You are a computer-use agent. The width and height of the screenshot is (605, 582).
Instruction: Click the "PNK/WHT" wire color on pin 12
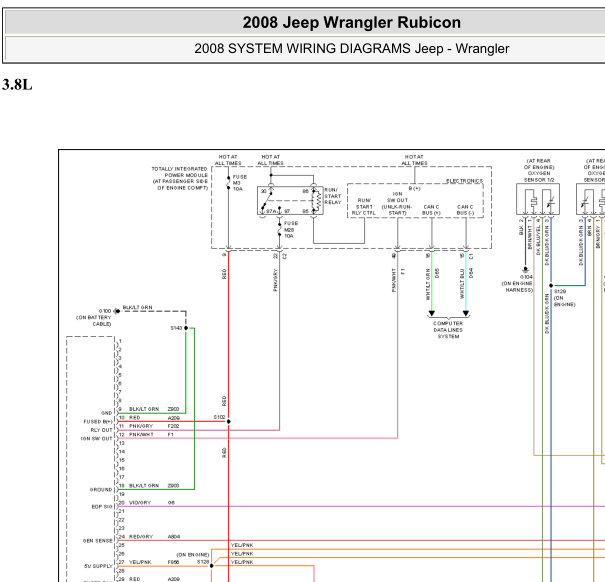coord(141,434)
